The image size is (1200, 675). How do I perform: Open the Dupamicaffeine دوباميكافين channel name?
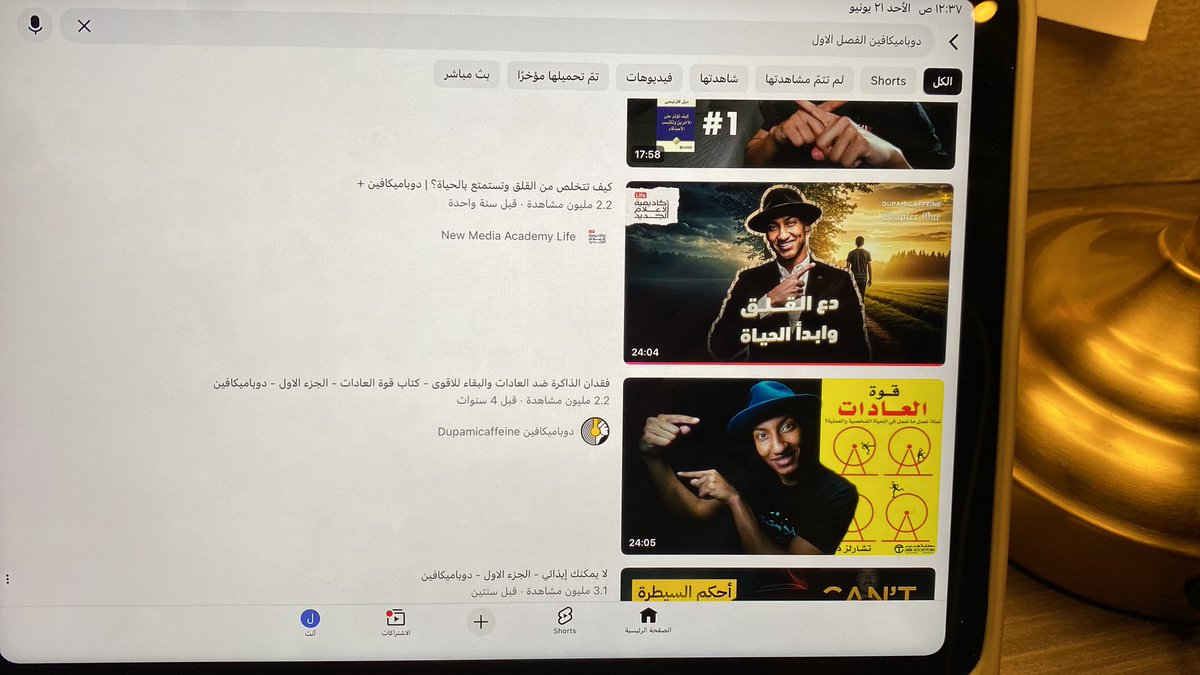pyautogui.click(x=505, y=432)
